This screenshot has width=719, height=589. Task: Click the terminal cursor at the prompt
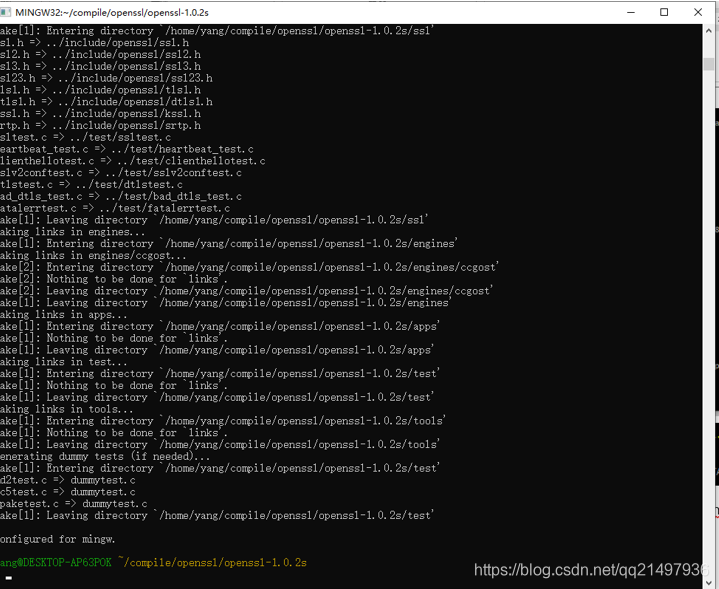(x=9, y=578)
